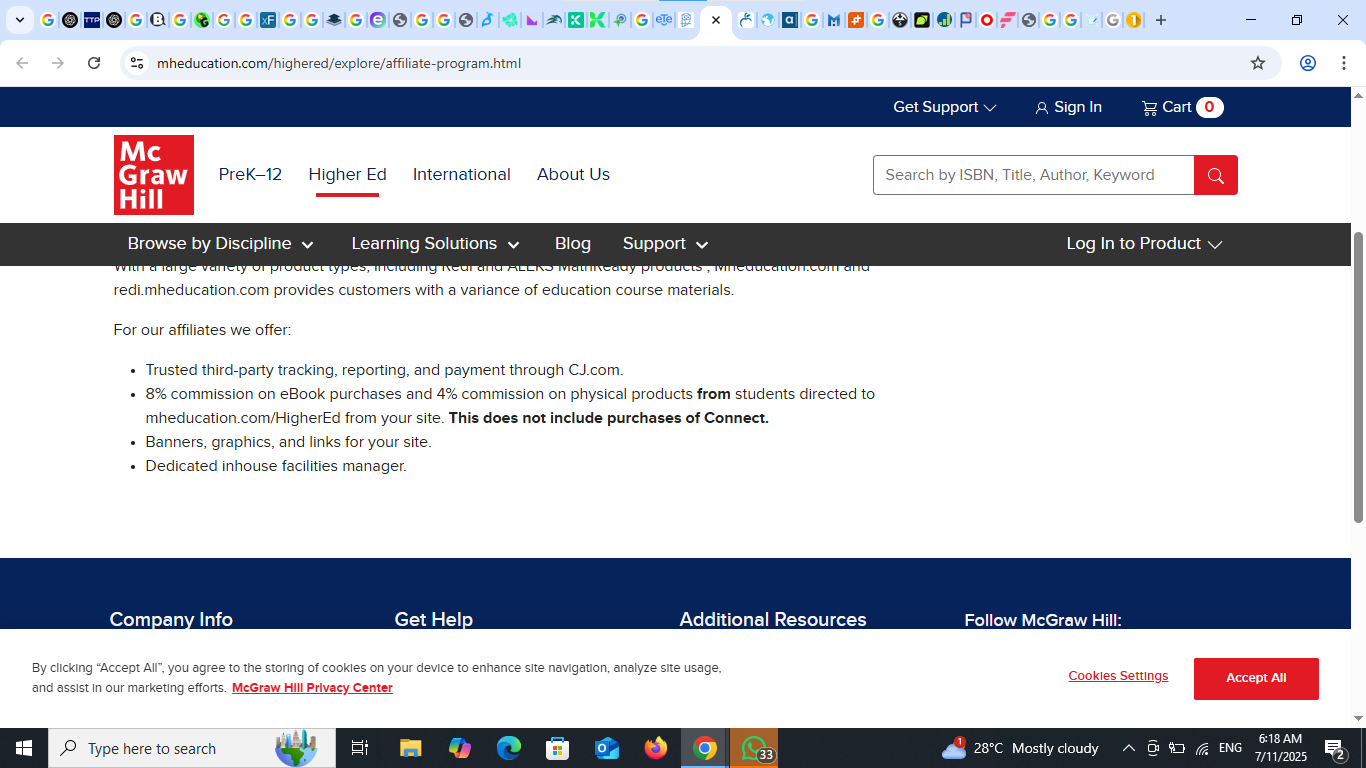Bookmark this page with the star icon
Viewport: 1366px width, 768px height.
1258,63
